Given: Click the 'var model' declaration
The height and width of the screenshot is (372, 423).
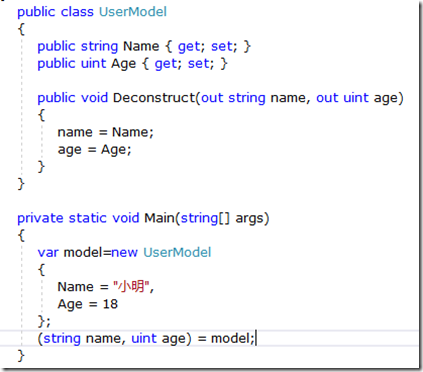Looking at the screenshot, I should [70, 253].
